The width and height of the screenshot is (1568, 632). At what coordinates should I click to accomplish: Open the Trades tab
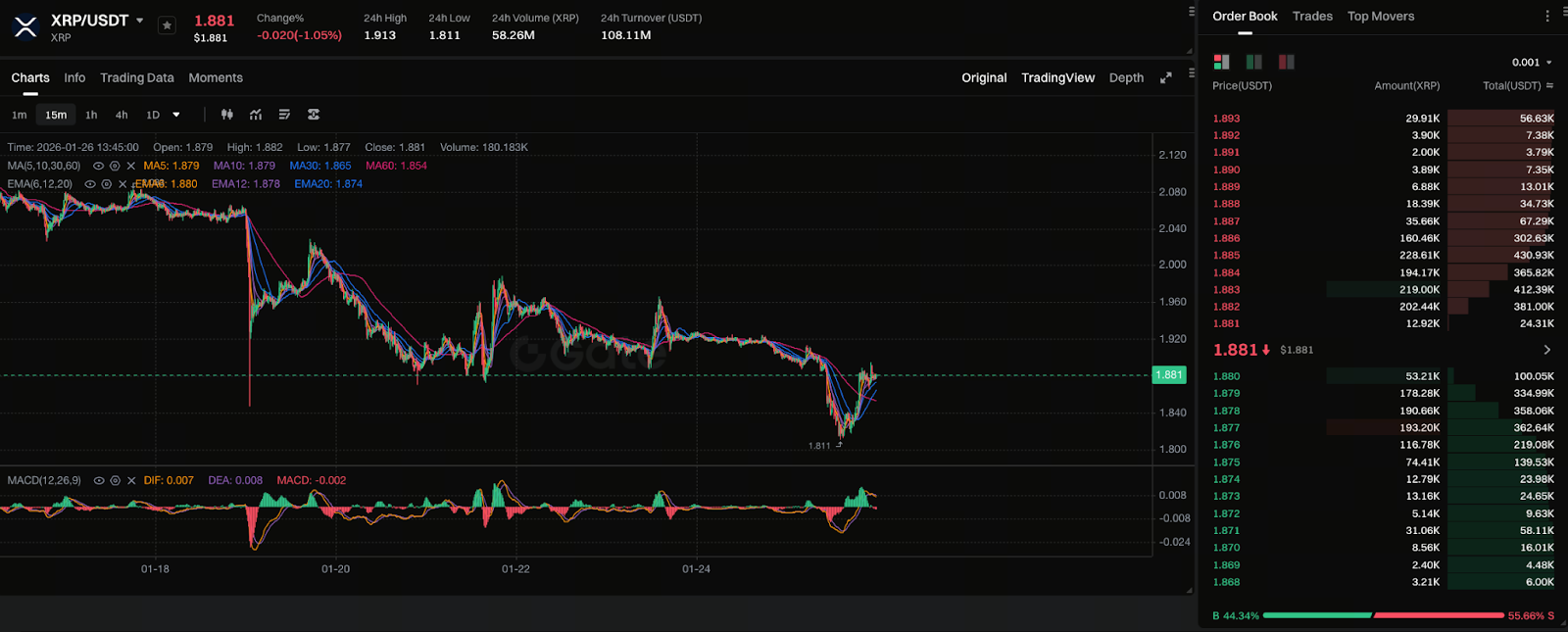(1312, 16)
